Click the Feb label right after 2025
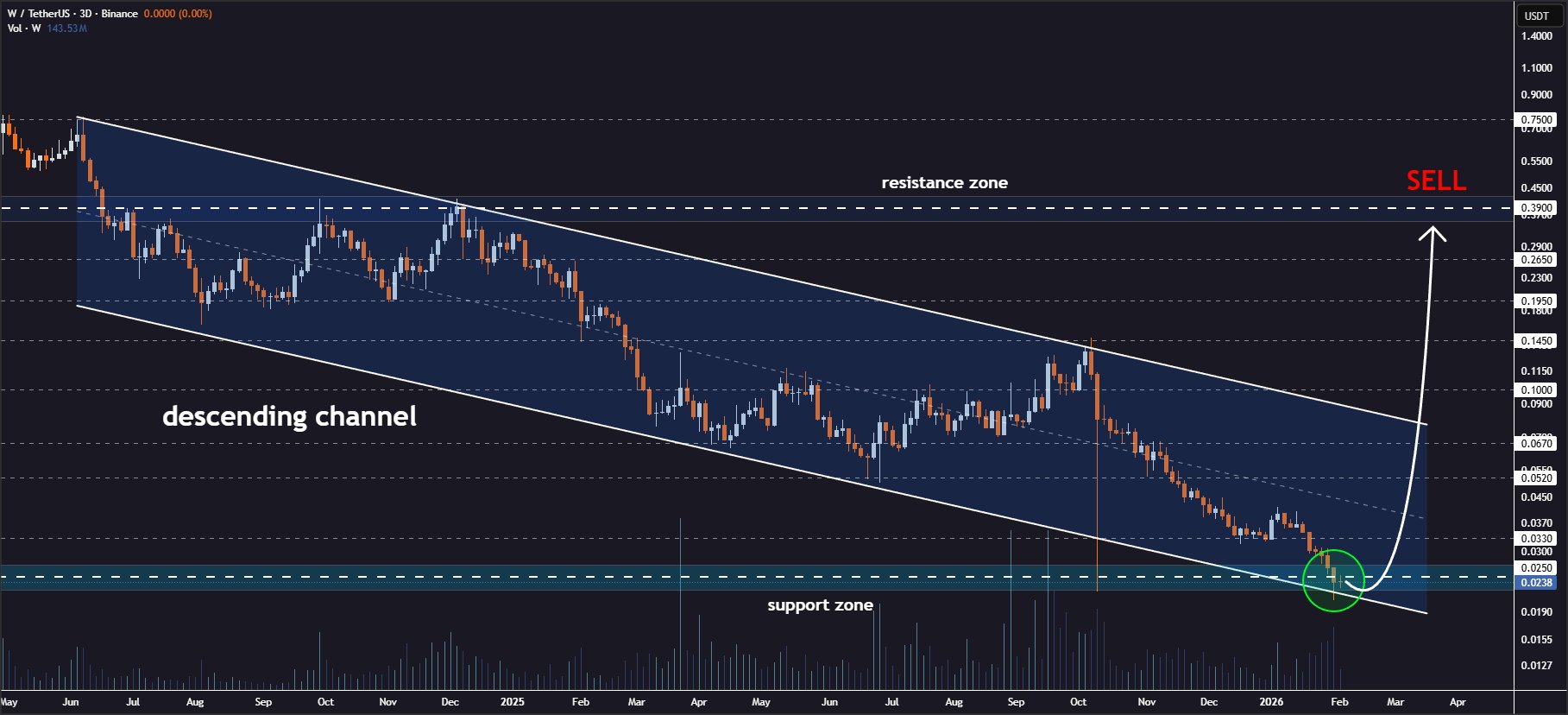Screen dimensions: 1568x715 [x=581, y=702]
